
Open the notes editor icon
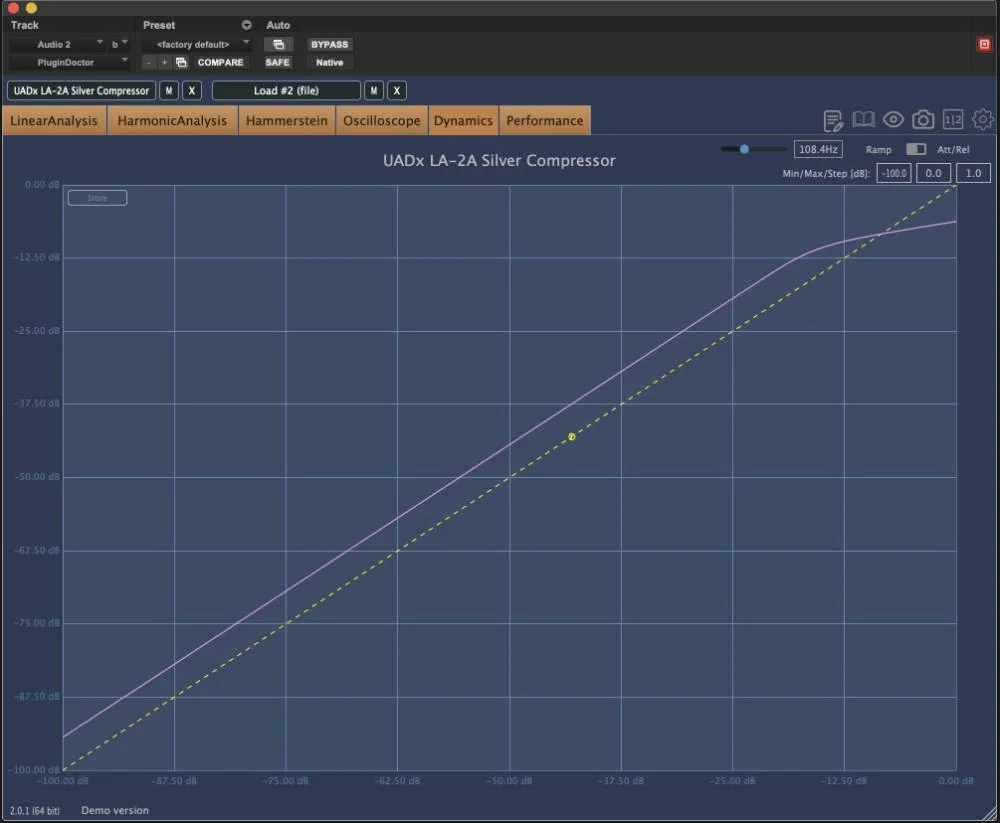pos(833,119)
